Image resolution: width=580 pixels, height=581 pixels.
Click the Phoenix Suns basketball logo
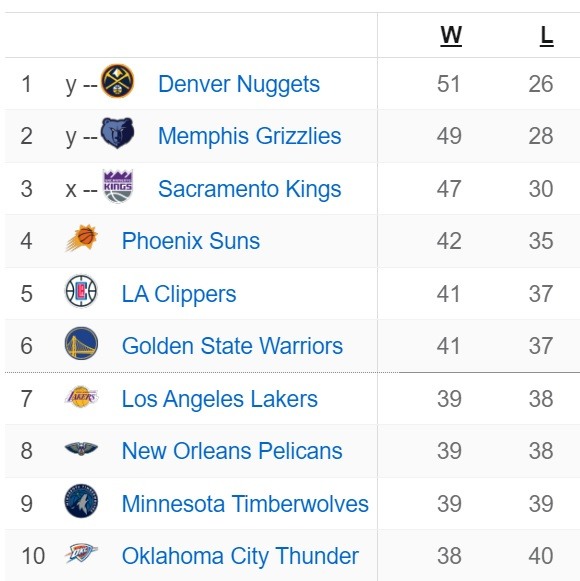pyautogui.click(x=82, y=238)
